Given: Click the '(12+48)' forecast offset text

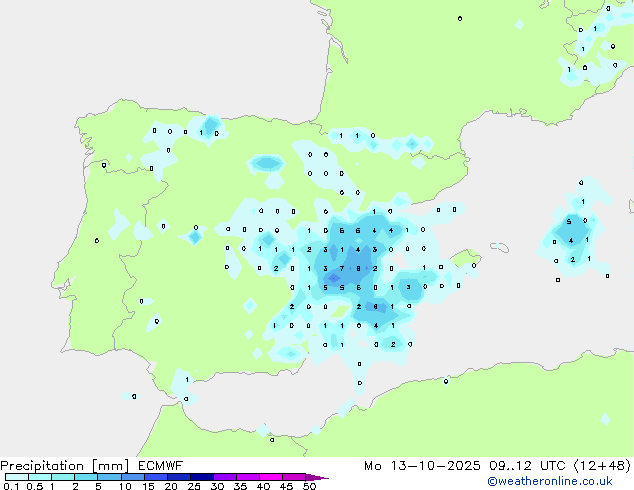Looking at the screenshot, I should [x=602, y=466].
